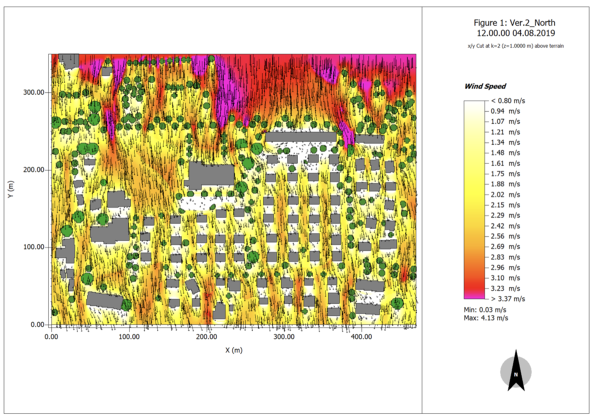
Task: Select the '1.21 m/s' legend entry
Action: [505, 132]
